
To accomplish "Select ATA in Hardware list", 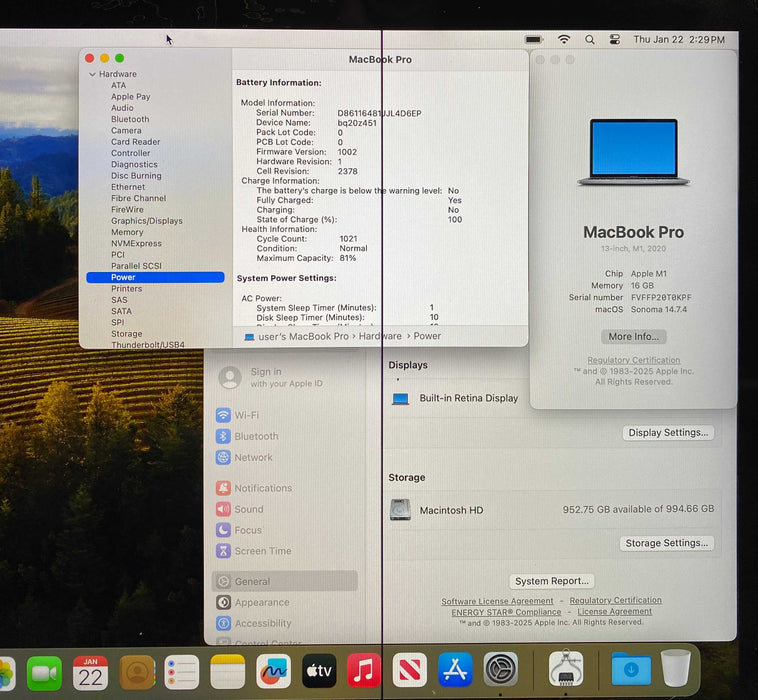I will click(118, 86).
